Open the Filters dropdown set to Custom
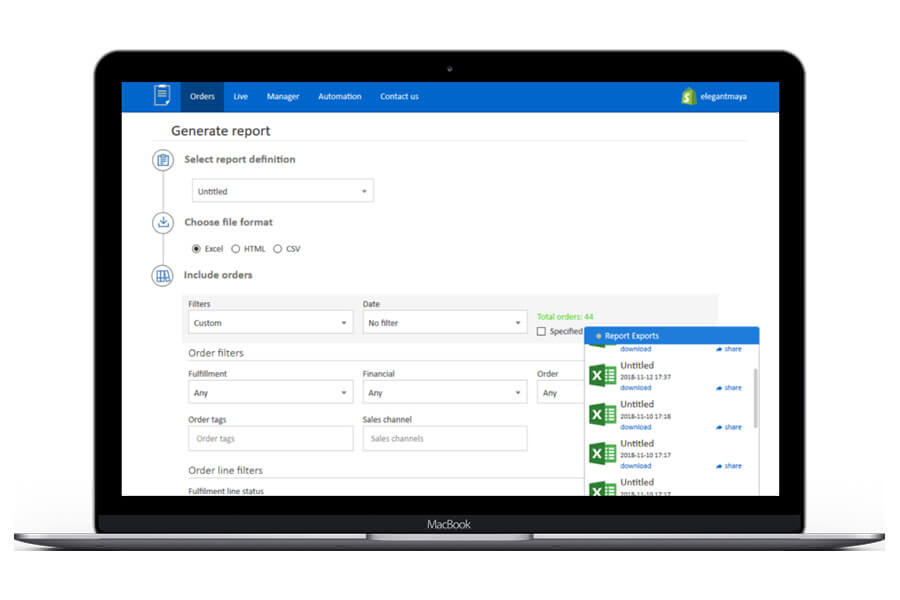 coord(270,323)
